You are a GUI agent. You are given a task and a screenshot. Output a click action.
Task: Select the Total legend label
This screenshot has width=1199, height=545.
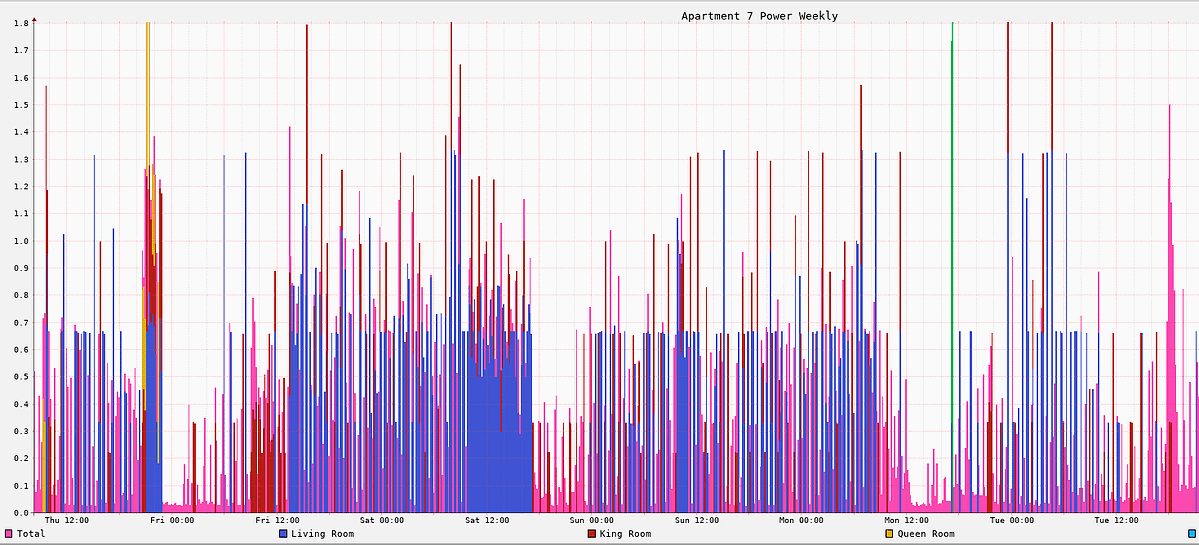(x=31, y=534)
